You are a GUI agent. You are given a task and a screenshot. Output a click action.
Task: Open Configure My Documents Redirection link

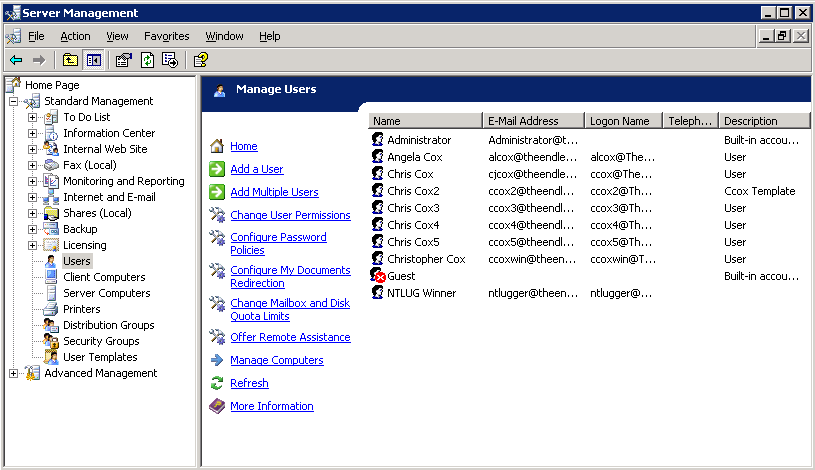coord(291,277)
